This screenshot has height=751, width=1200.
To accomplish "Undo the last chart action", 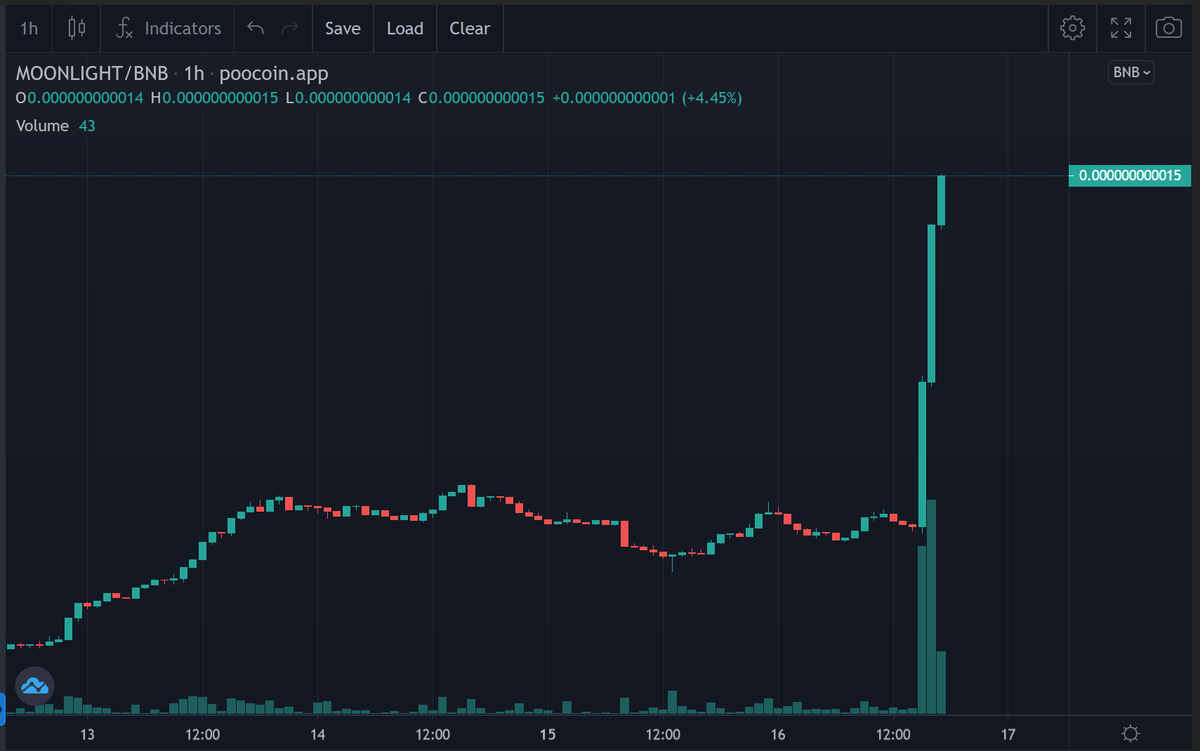I will [x=255, y=28].
